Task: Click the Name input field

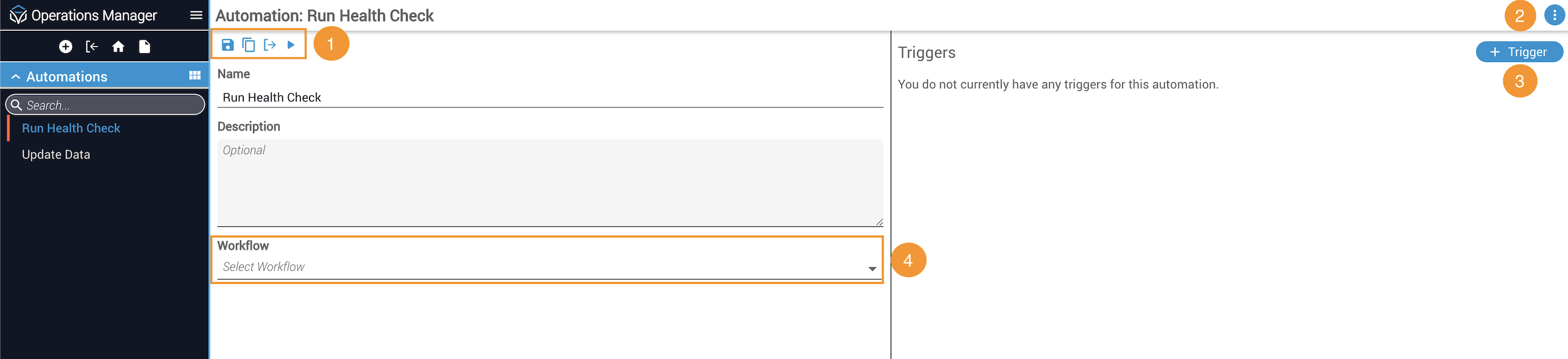Action: tap(550, 98)
